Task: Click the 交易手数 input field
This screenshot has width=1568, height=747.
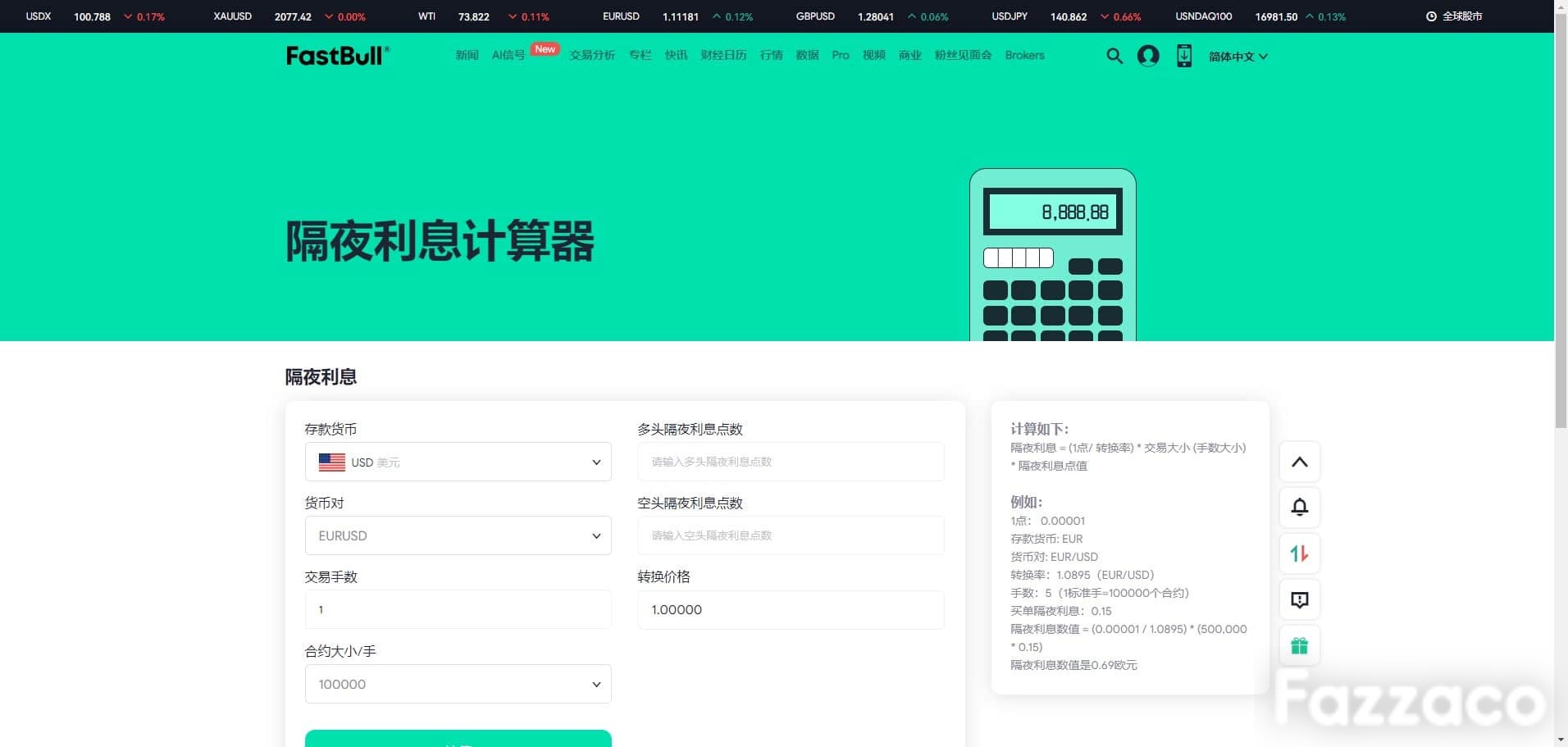Action: point(458,609)
